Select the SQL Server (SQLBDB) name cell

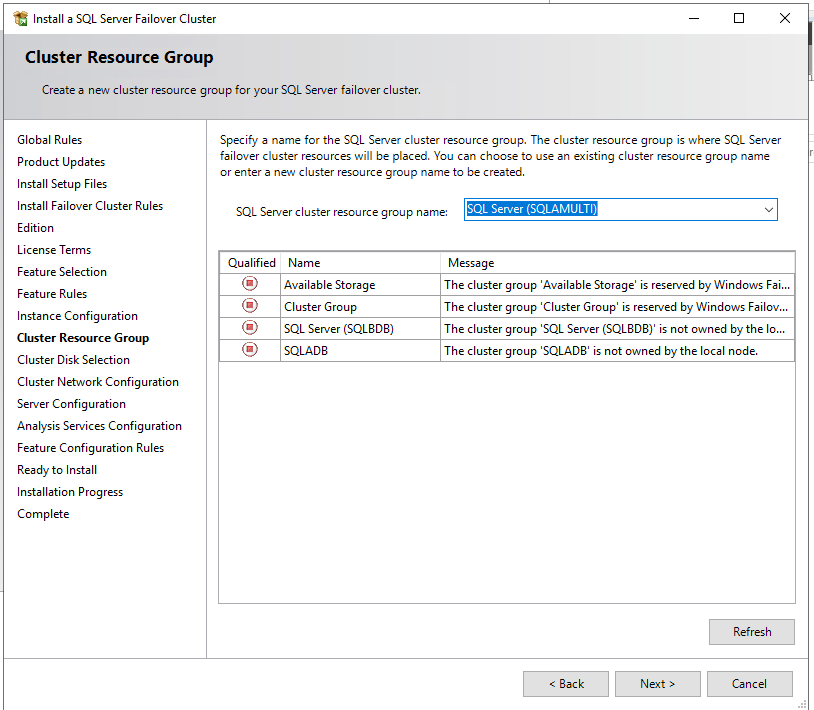pos(360,329)
